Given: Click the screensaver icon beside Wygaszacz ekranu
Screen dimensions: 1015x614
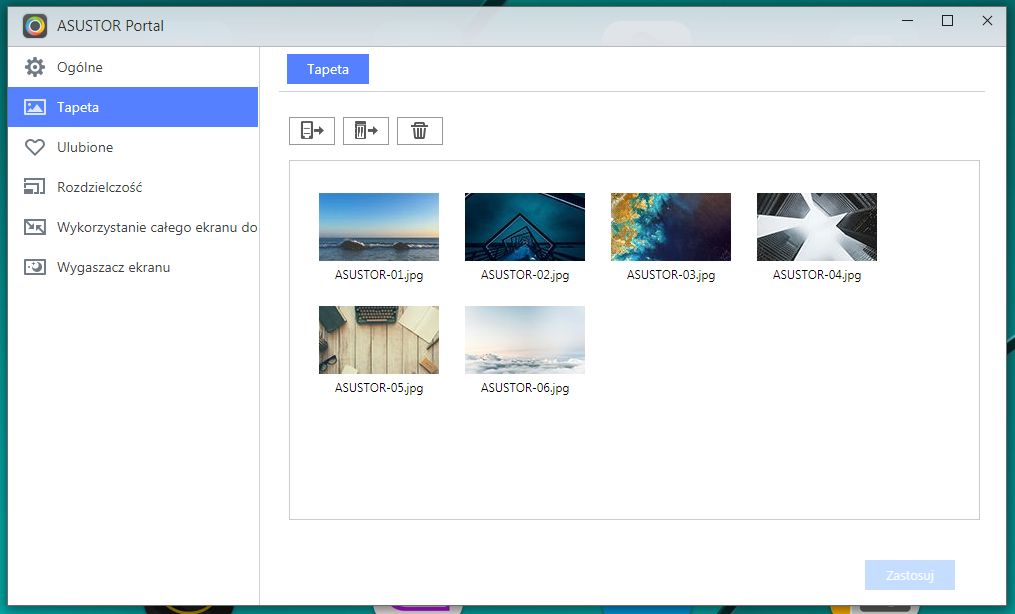Looking at the screenshot, I should (x=35, y=267).
